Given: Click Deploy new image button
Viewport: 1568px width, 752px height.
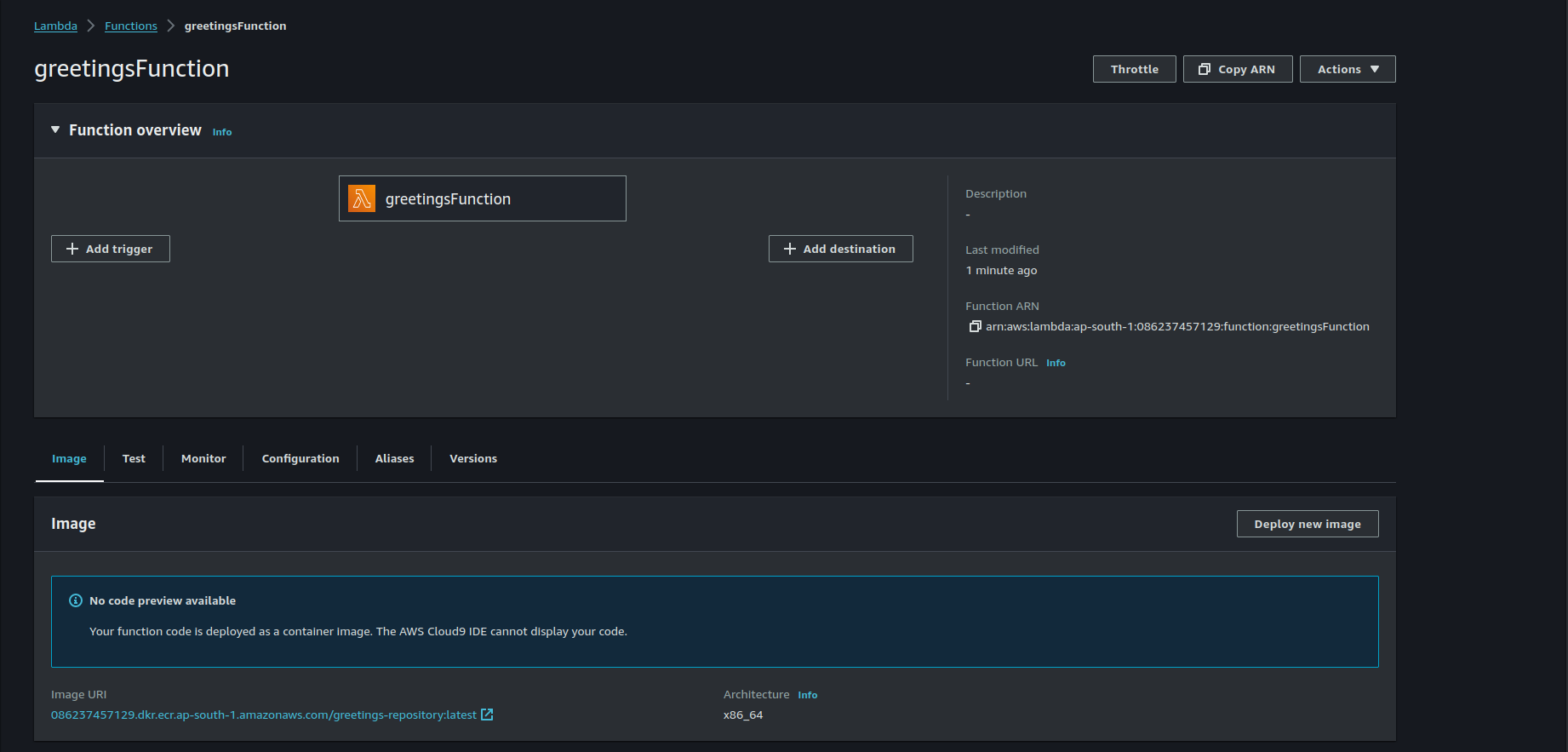Looking at the screenshot, I should pos(1308,524).
